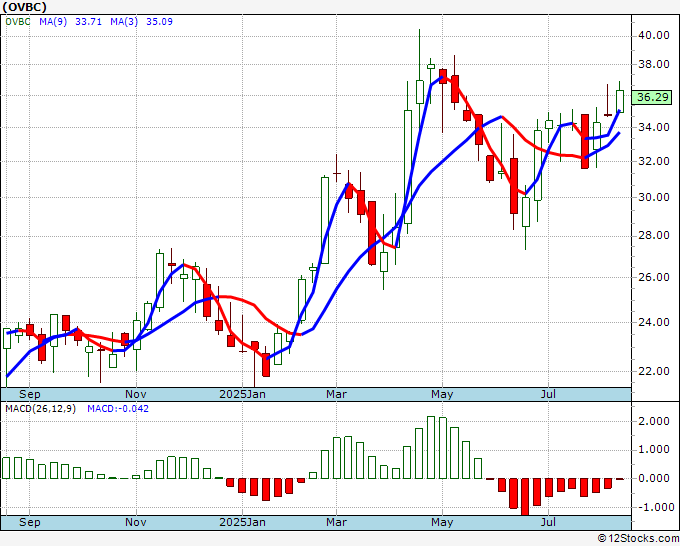Click Nov on the price chart time axis
The image size is (680, 546).
[136, 394]
